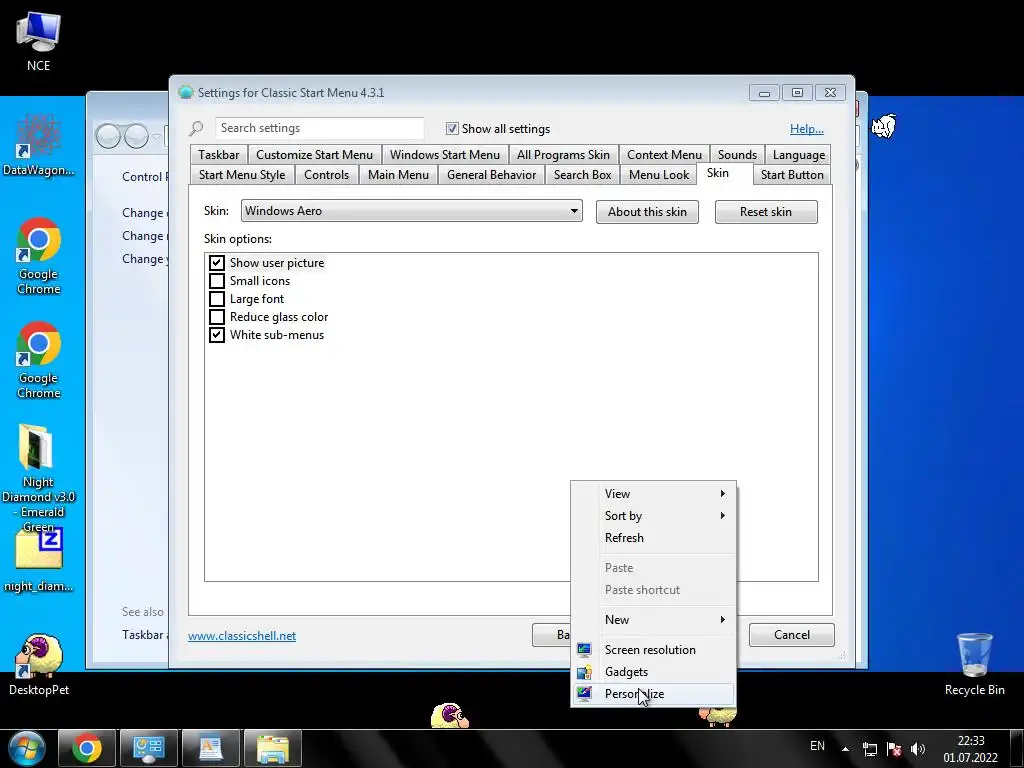Click the white pet near window corner
Image resolution: width=1024 pixels, height=768 pixels.
(883, 125)
